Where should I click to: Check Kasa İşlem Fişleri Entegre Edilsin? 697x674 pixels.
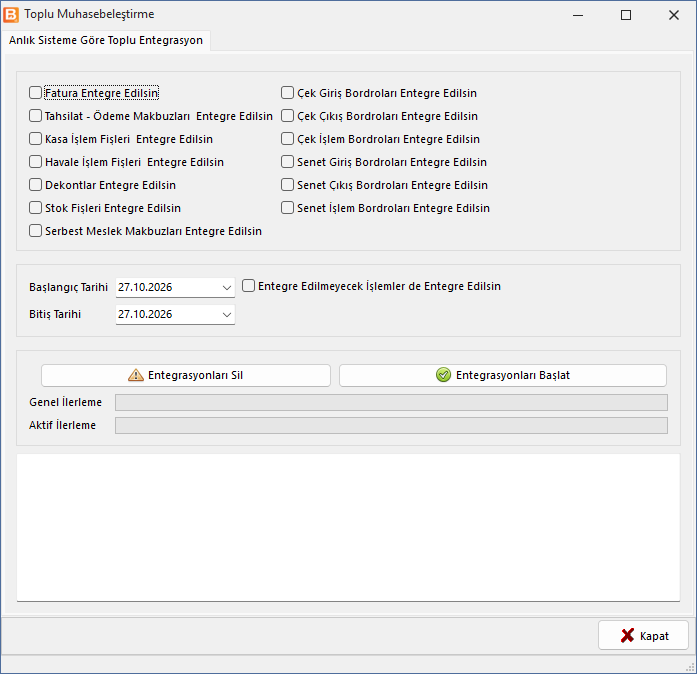[x=35, y=139]
